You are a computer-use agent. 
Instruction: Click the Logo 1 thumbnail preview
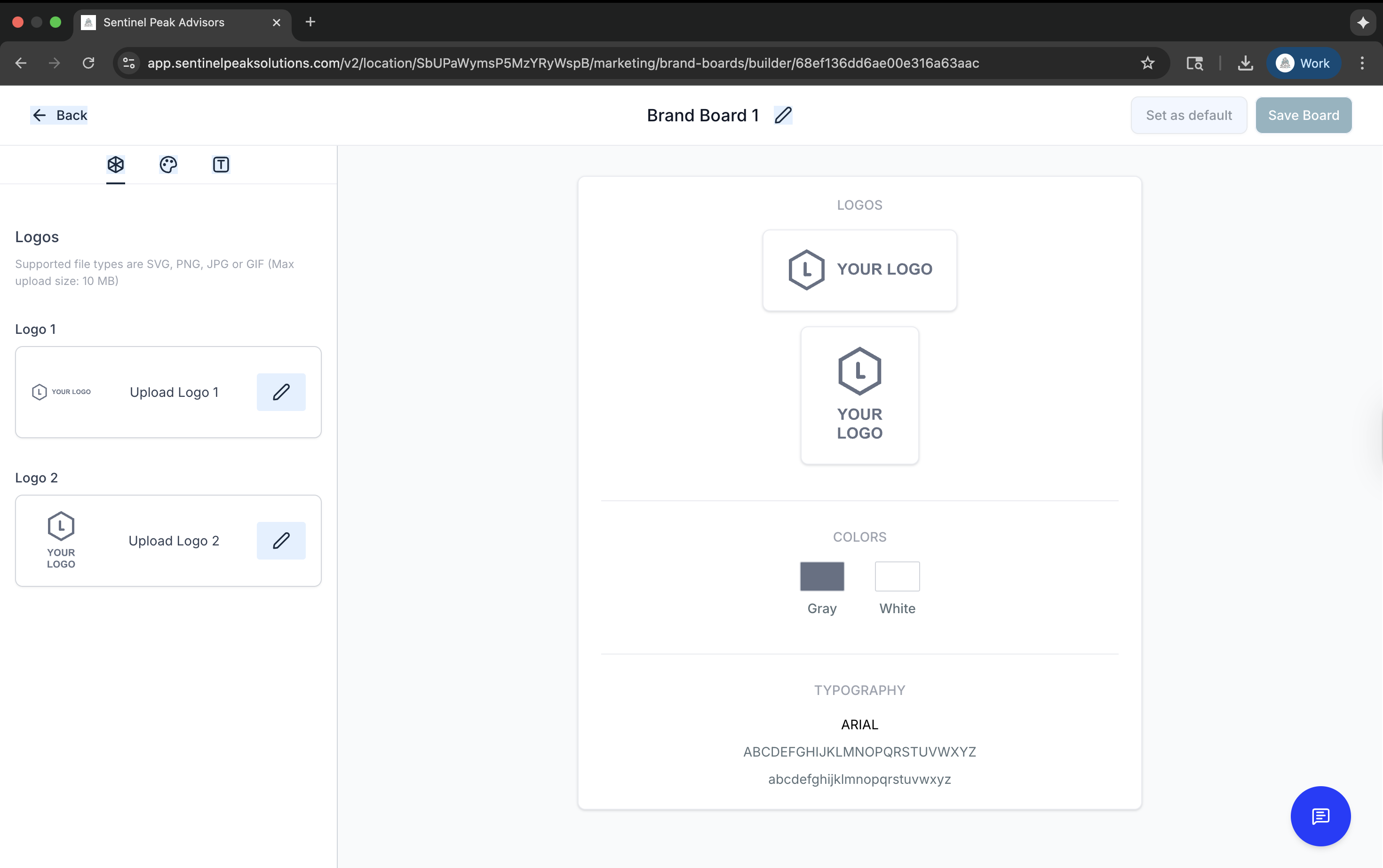pos(62,392)
